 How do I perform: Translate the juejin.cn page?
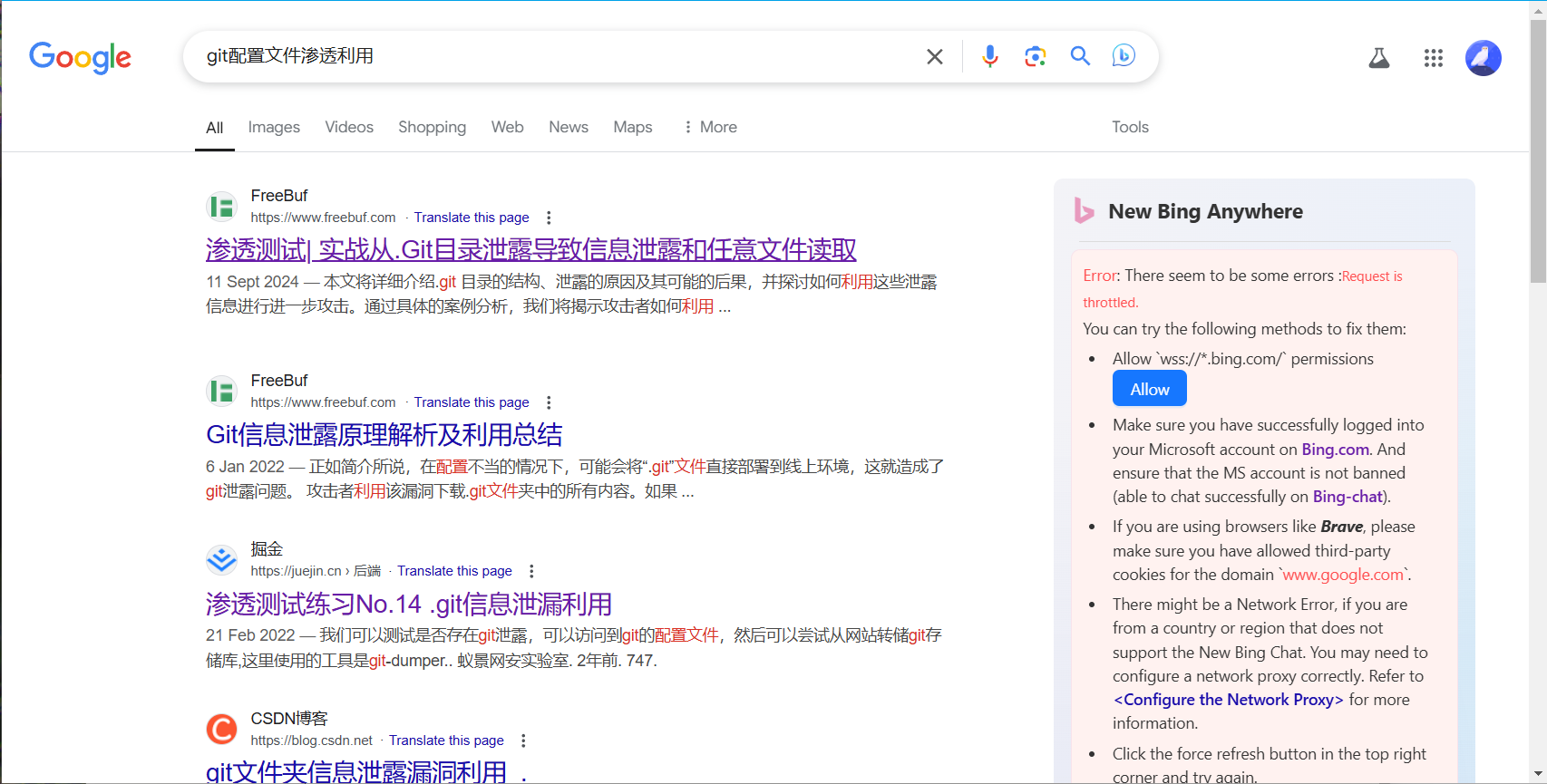tap(454, 571)
